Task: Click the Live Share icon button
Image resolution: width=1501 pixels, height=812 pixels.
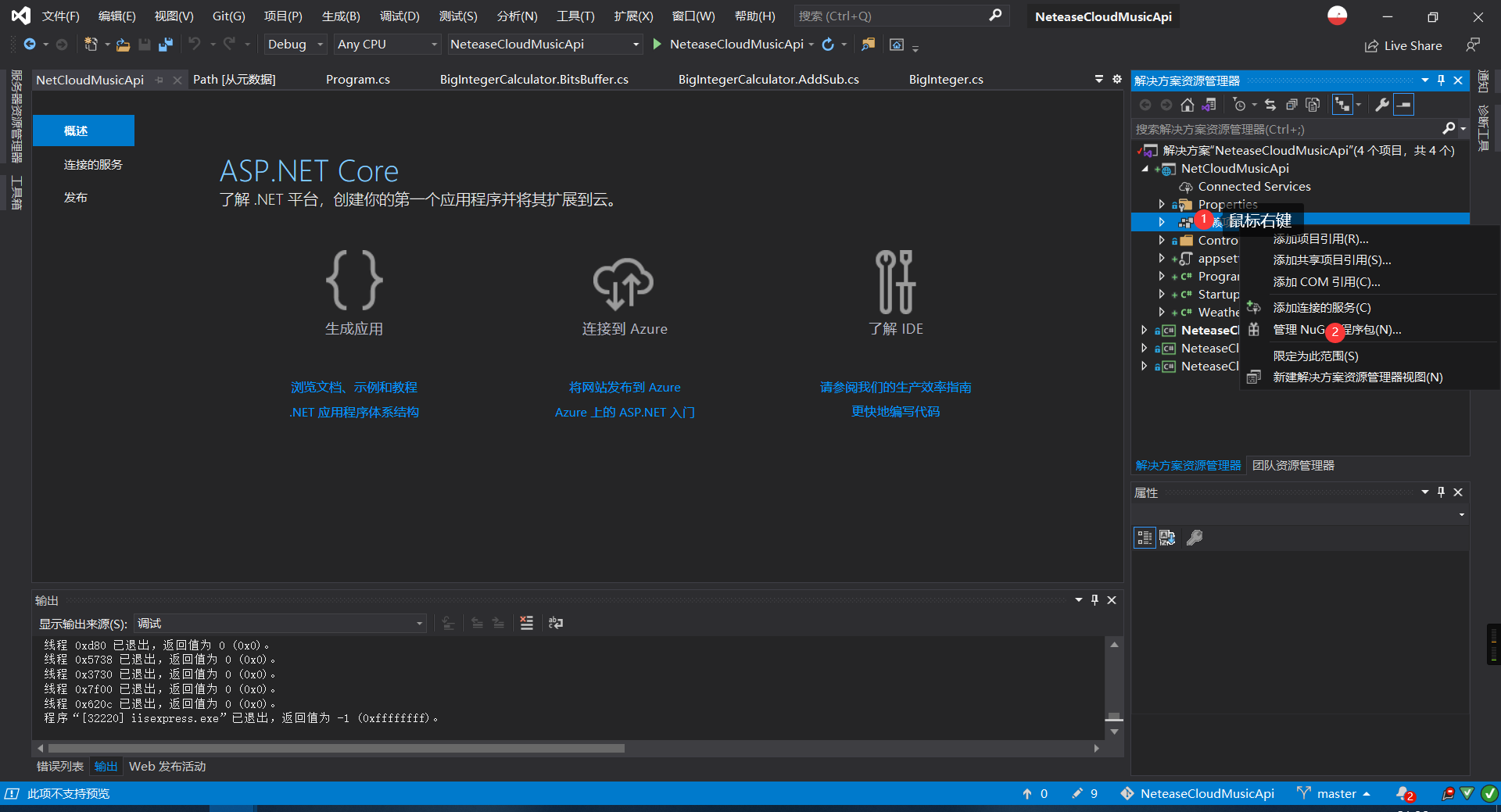Action: click(x=1403, y=46)
